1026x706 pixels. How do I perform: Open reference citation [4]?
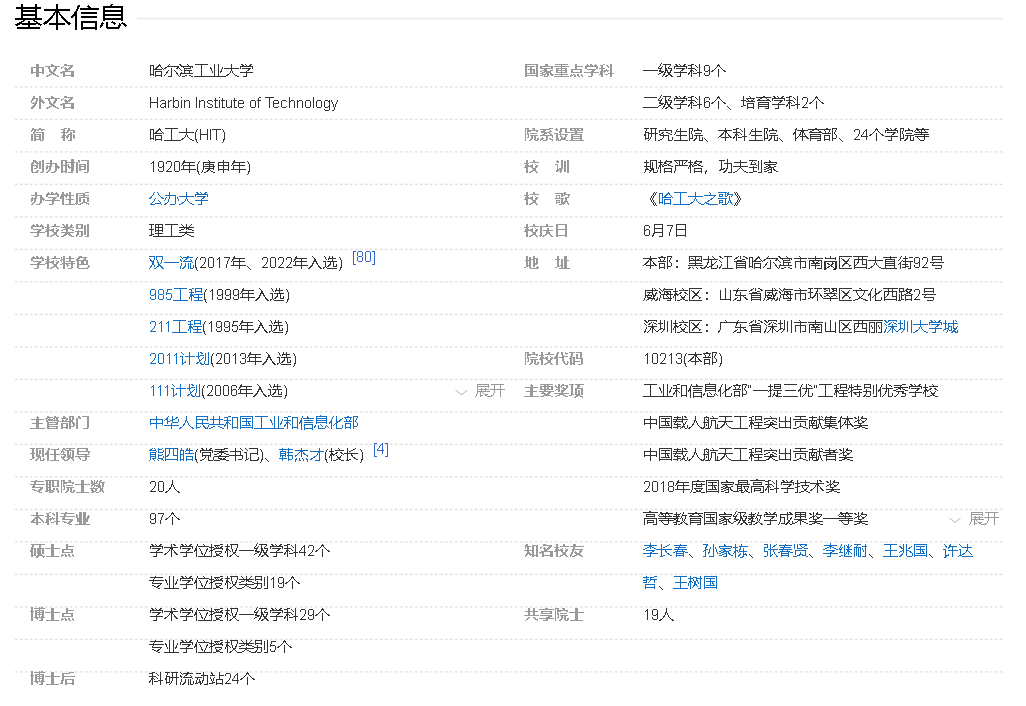coord(380,449)
